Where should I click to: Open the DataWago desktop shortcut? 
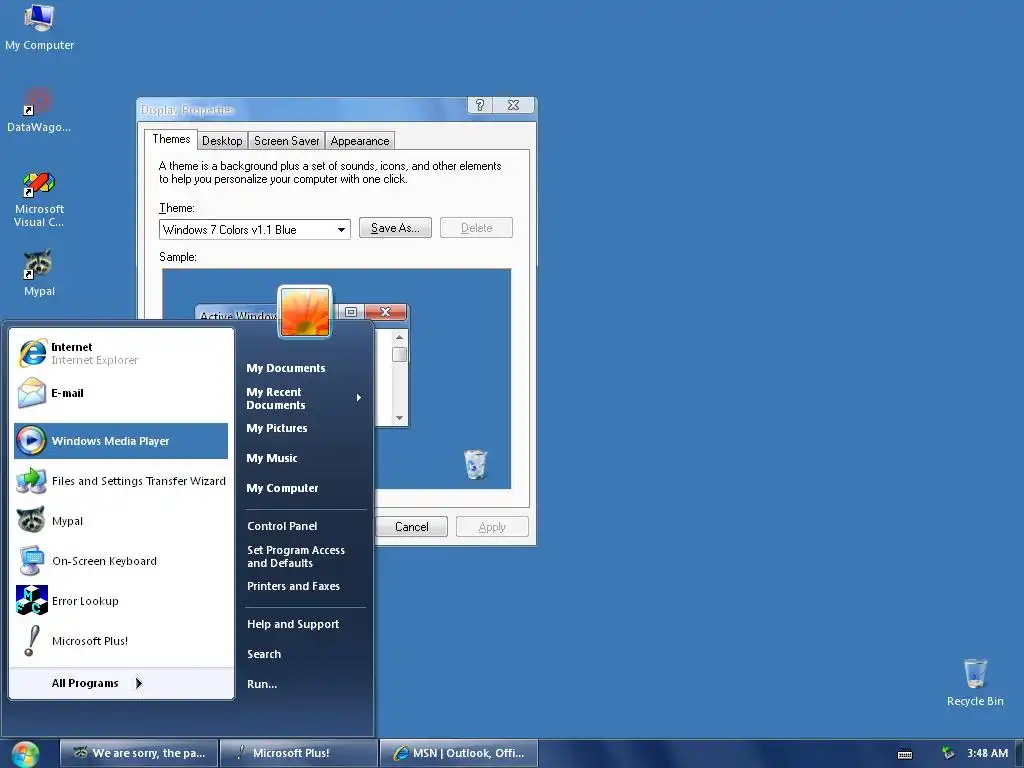[39, 110]
